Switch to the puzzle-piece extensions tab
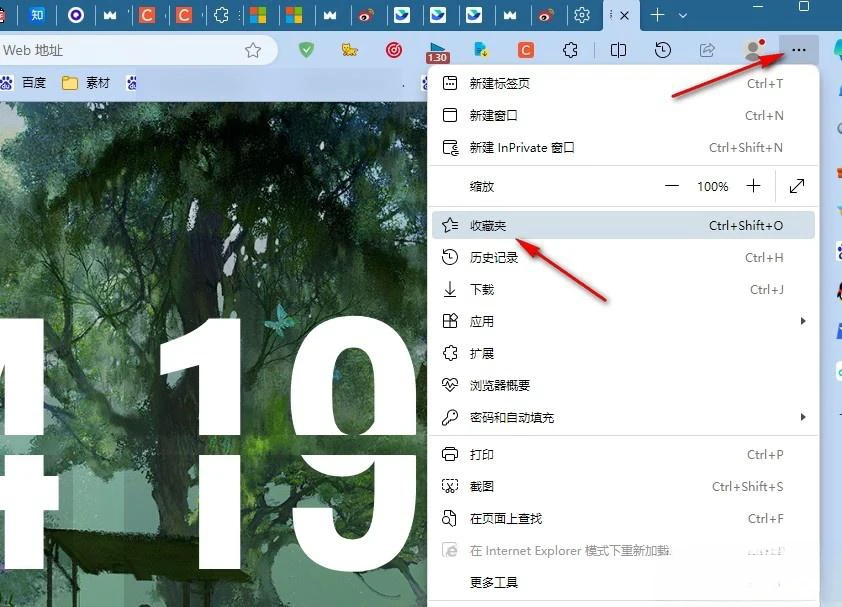 coord(221,15)
